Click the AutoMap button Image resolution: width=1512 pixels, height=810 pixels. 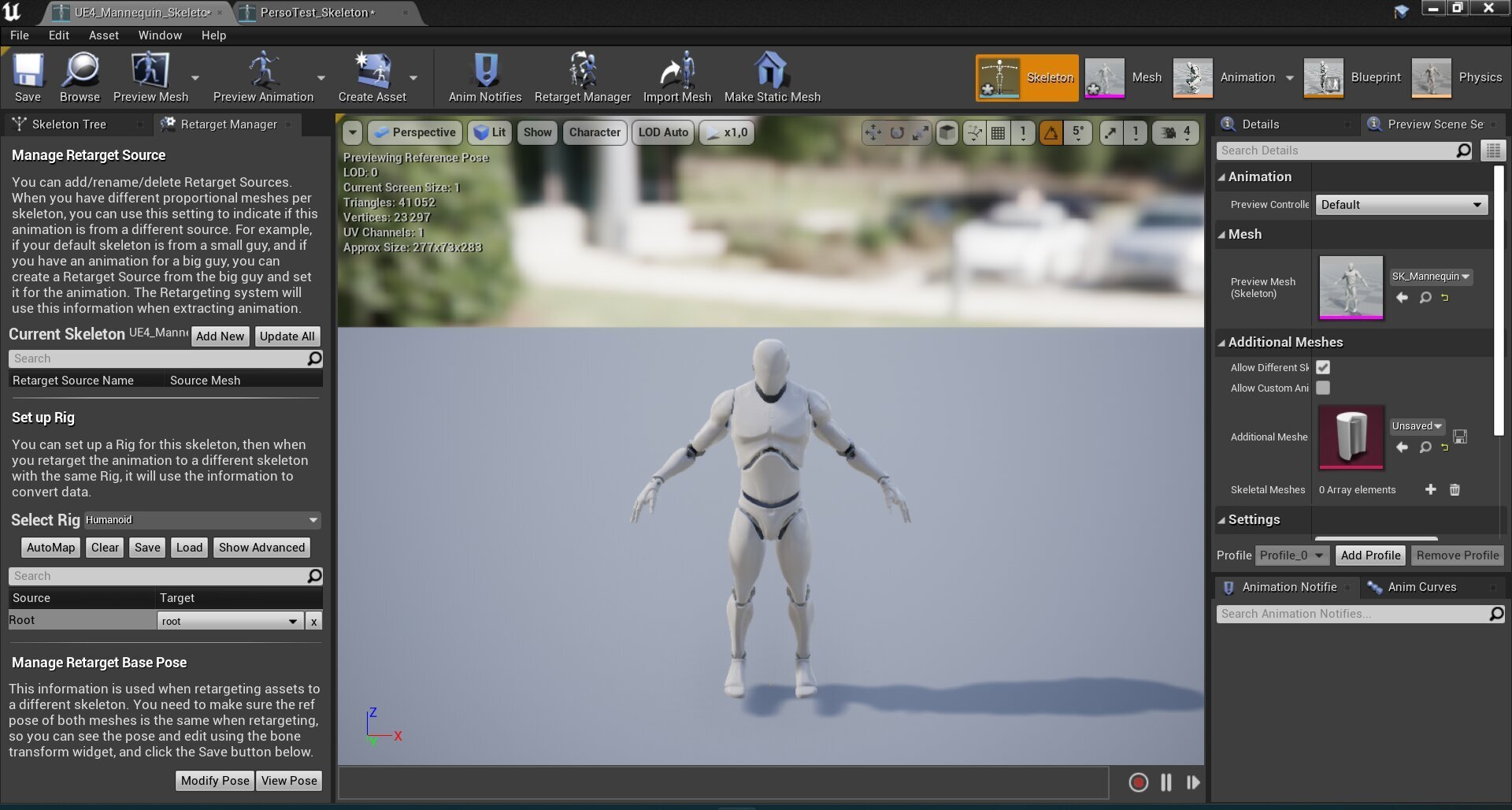click(x=50, y=548)
